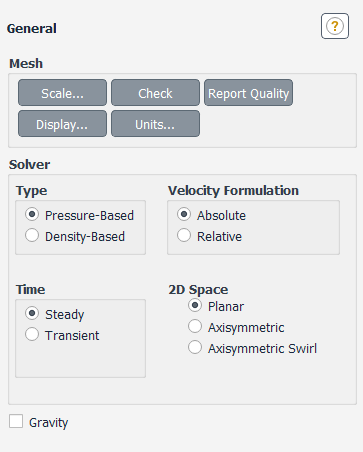Select Axisymmetric 2D space option
Screen dimensions: 363x452
195,326
